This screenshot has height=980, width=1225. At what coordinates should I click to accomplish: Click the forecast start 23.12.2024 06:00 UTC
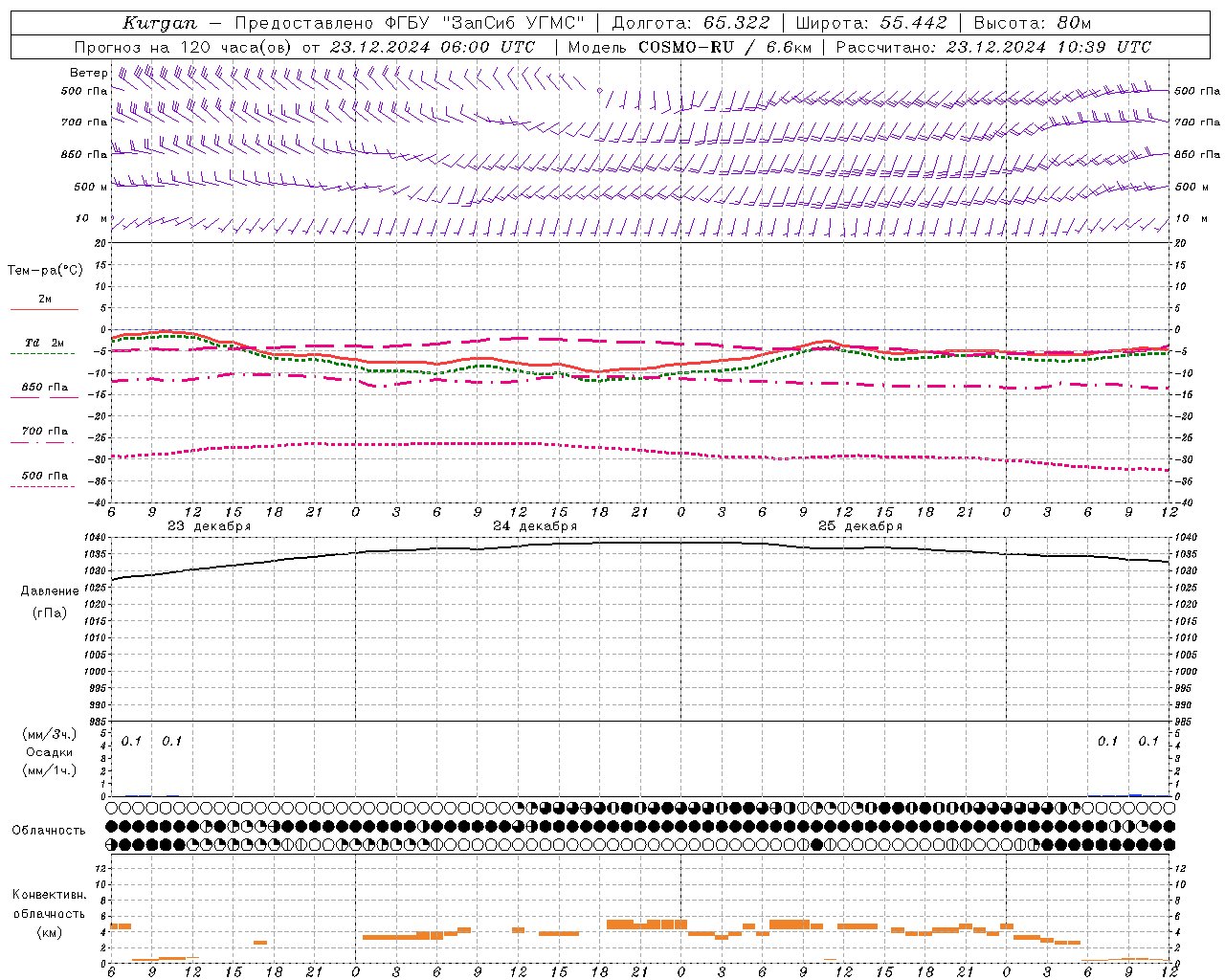[x=433, y=47]
